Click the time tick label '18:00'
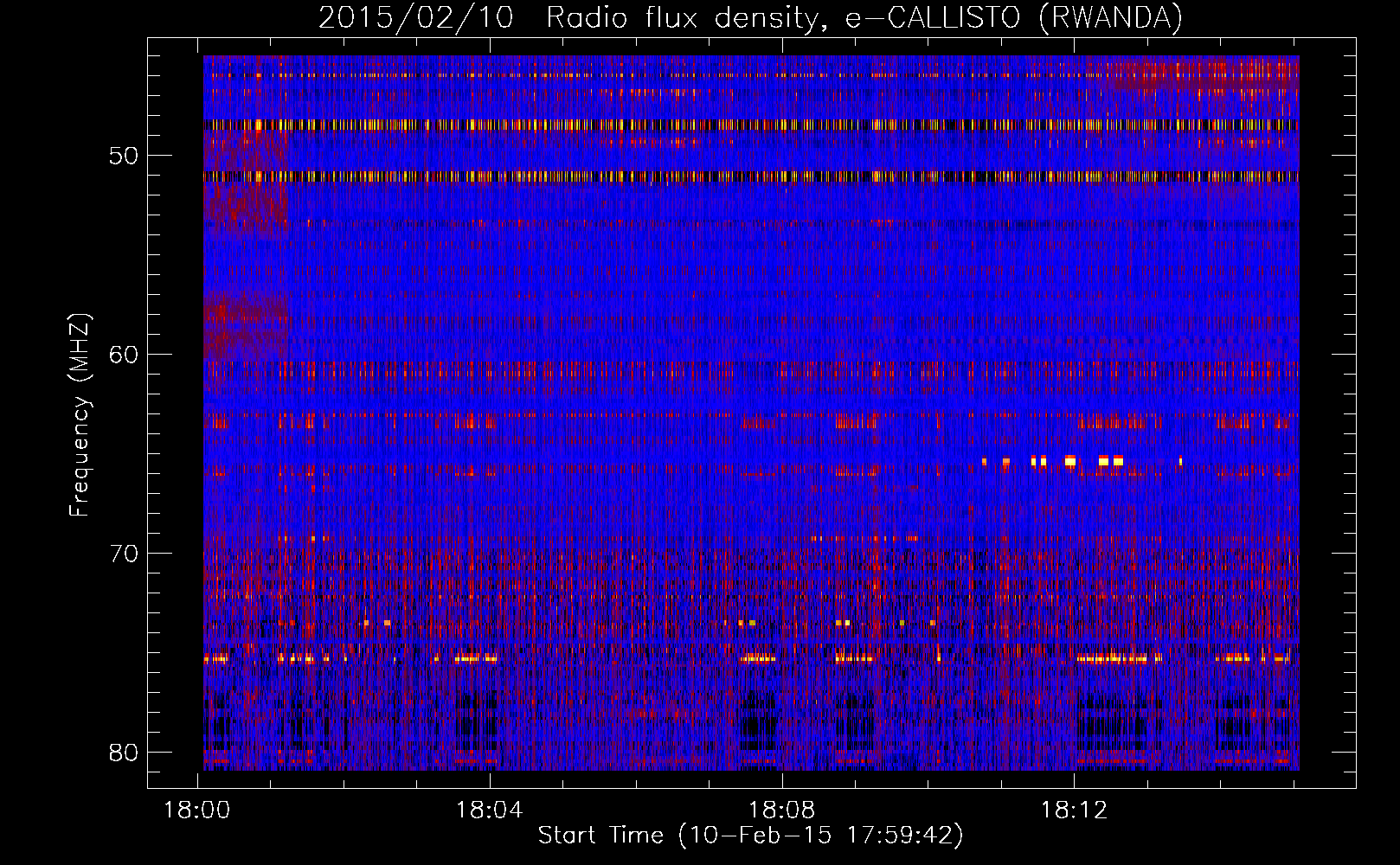The image size is (1400, 865). tap(197, 811)
